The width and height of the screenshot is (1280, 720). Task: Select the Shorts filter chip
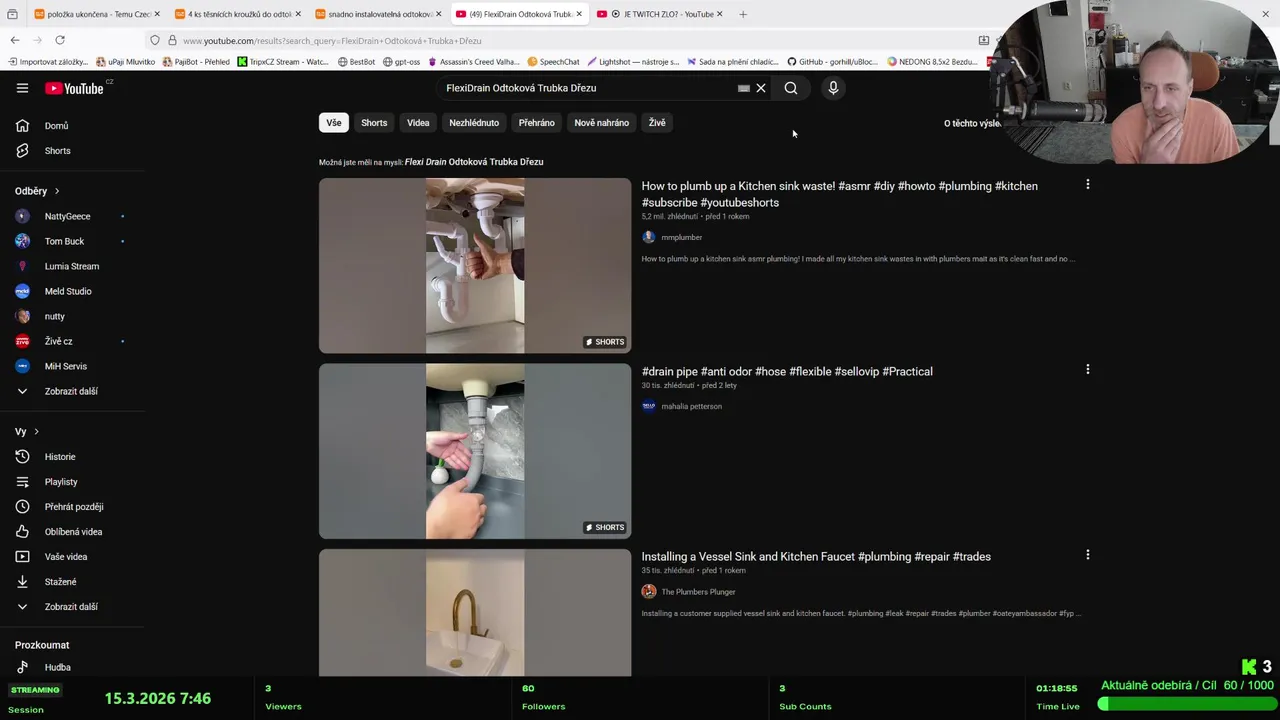(374, 123)
